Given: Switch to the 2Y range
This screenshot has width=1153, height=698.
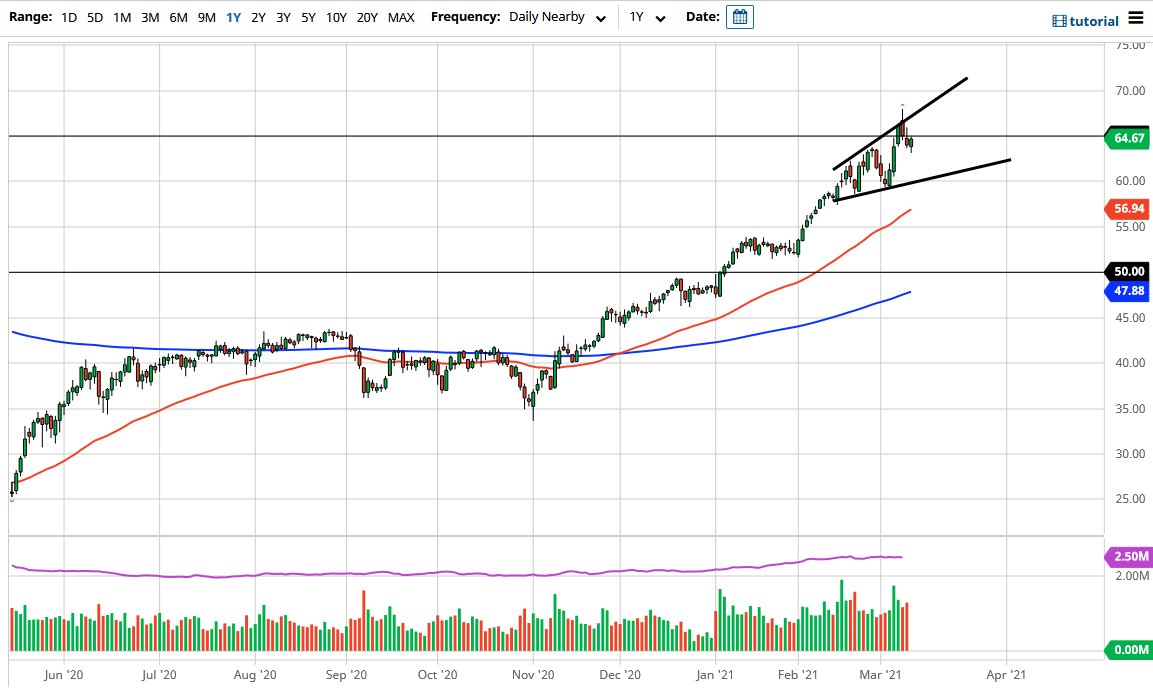Looking at the screenshot, I should pos(258,17).
